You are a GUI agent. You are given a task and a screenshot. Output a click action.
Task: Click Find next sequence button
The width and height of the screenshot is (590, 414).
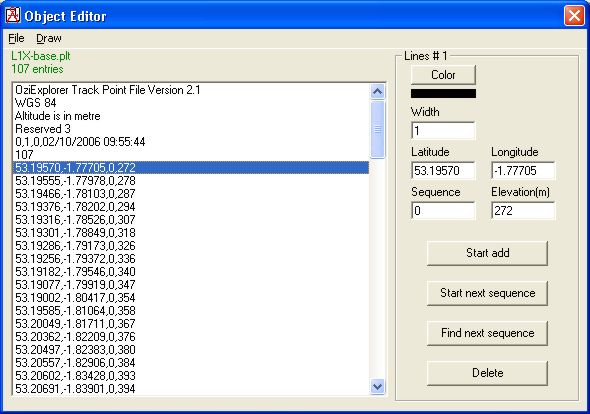point(487,333)
